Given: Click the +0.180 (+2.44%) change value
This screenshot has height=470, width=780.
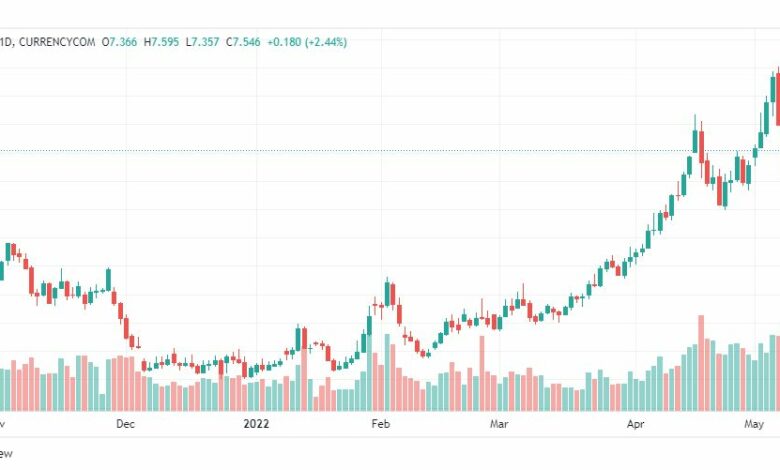Looking at the screenshot, I should [307, 42].
